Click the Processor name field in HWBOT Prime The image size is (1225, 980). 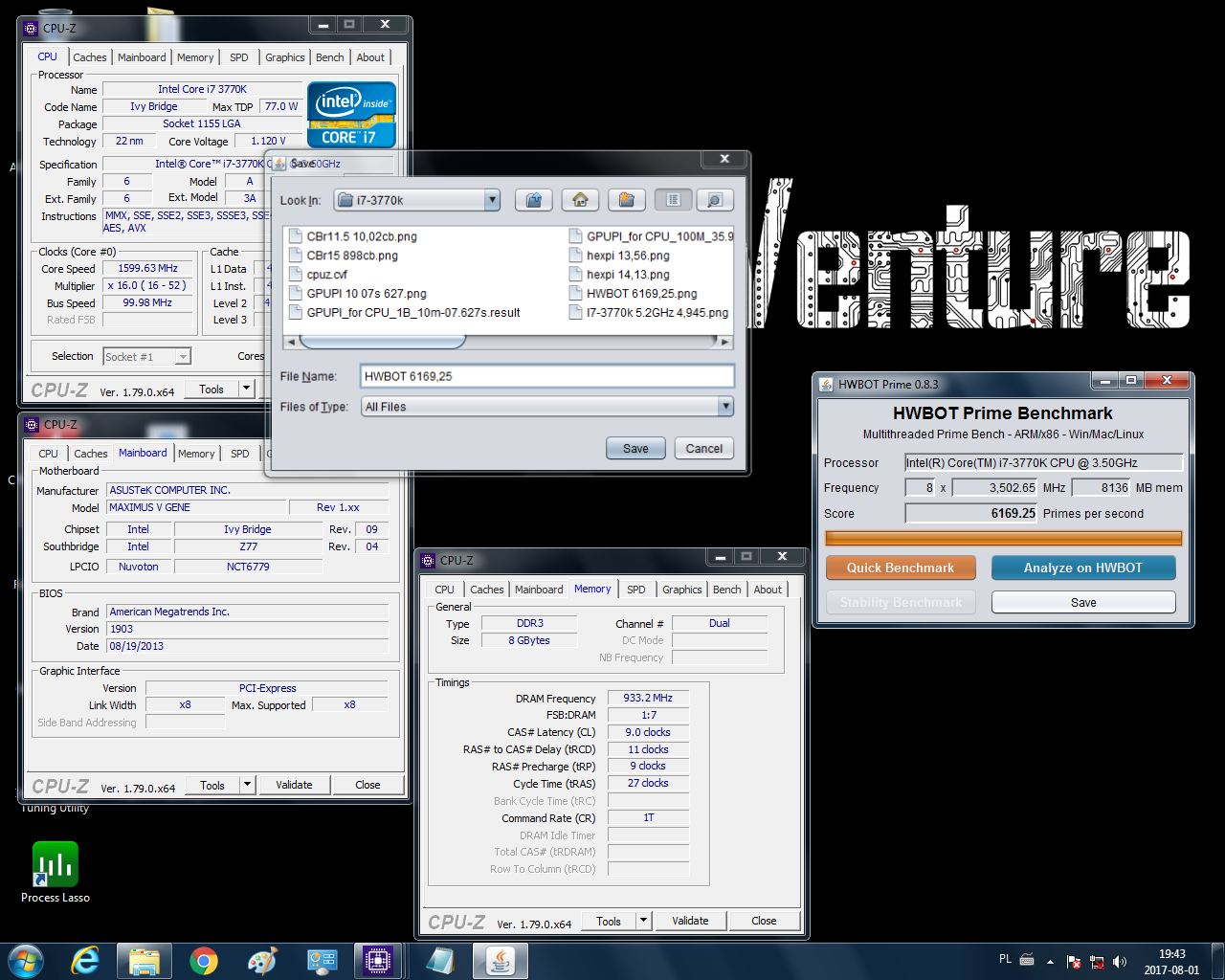[1043, 462]
